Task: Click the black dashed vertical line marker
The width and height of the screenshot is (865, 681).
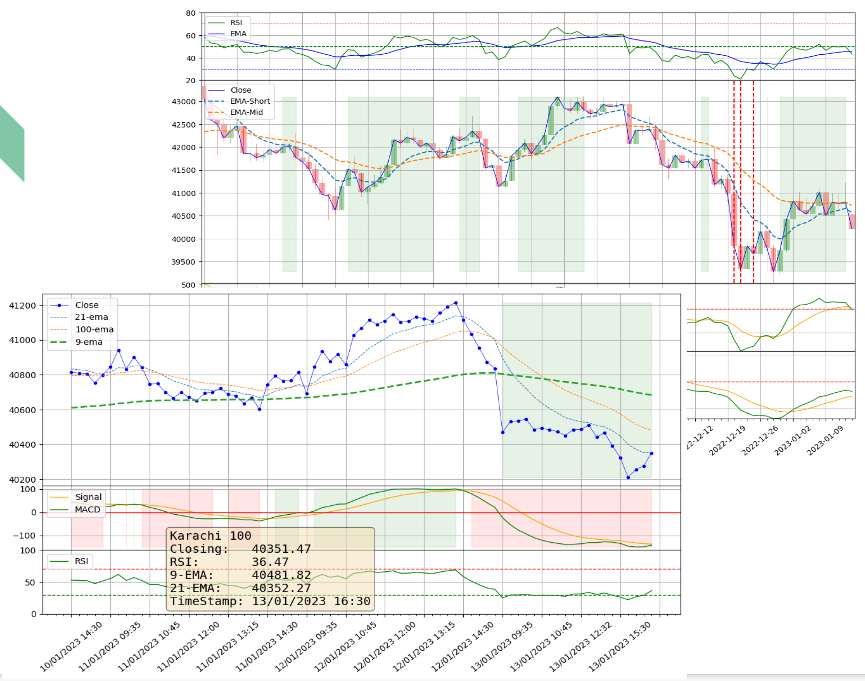Action: click(753, 180)
